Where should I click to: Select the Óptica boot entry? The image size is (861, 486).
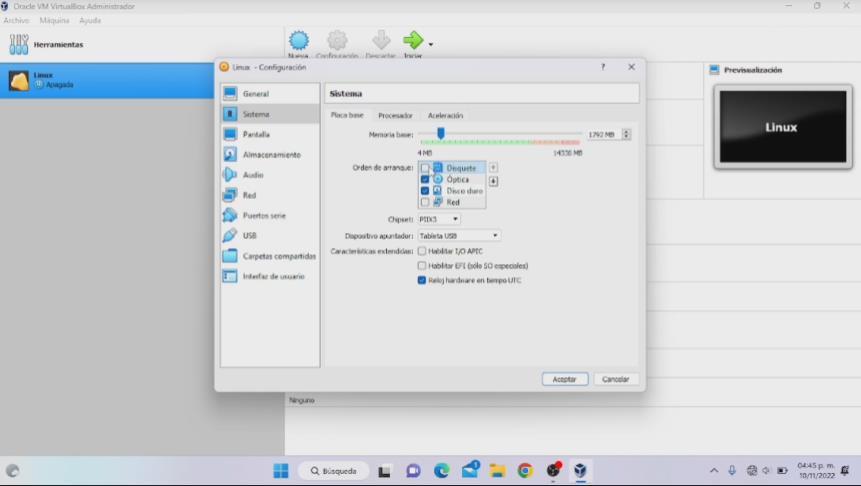[451, 180]
